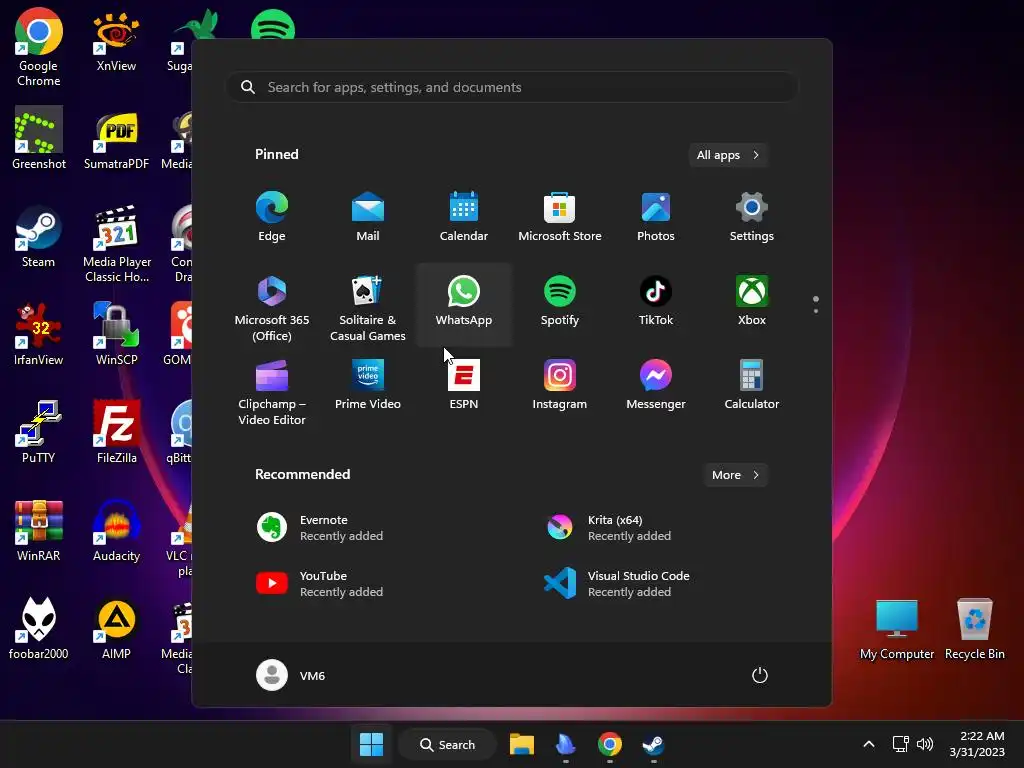Screen dimensions: 1024x768
Task: Open Evernote in Recommended
Action: click(x=368, y=528)
